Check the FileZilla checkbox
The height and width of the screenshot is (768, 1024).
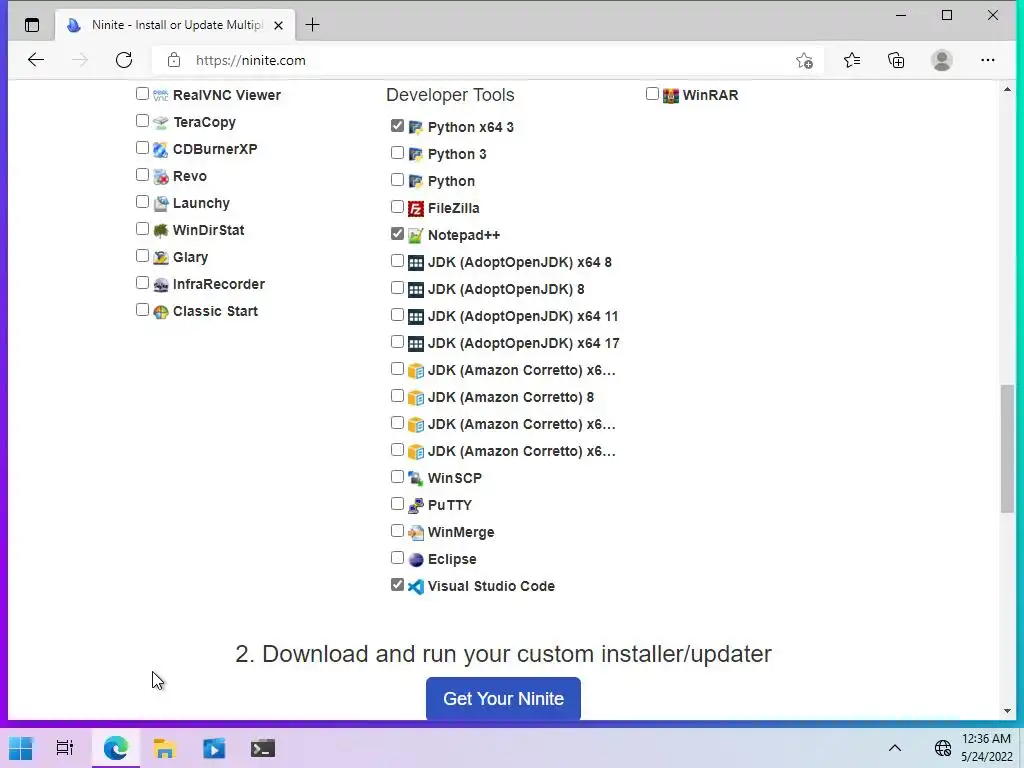(x=397, y=206)
